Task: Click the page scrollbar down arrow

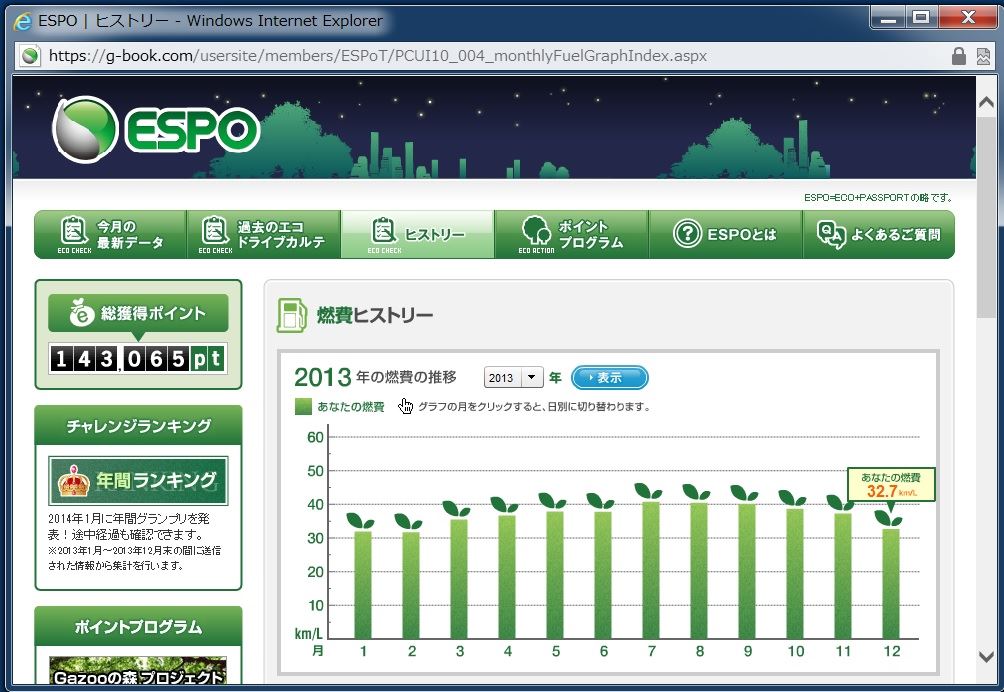Action: pos(987,657)
